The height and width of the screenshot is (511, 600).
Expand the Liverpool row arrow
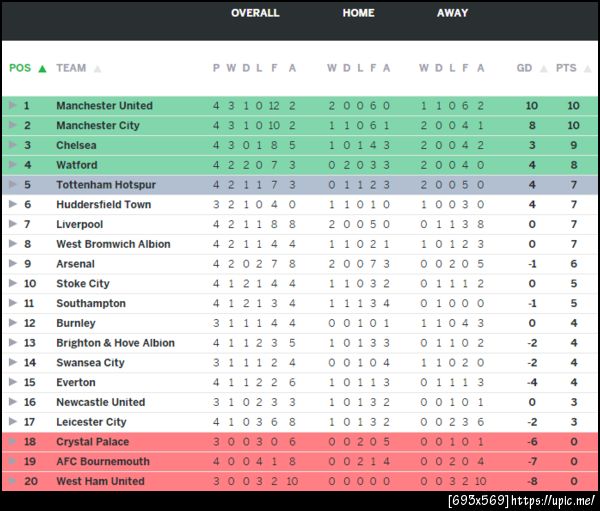pyautogui.click(x=12, y=224)
